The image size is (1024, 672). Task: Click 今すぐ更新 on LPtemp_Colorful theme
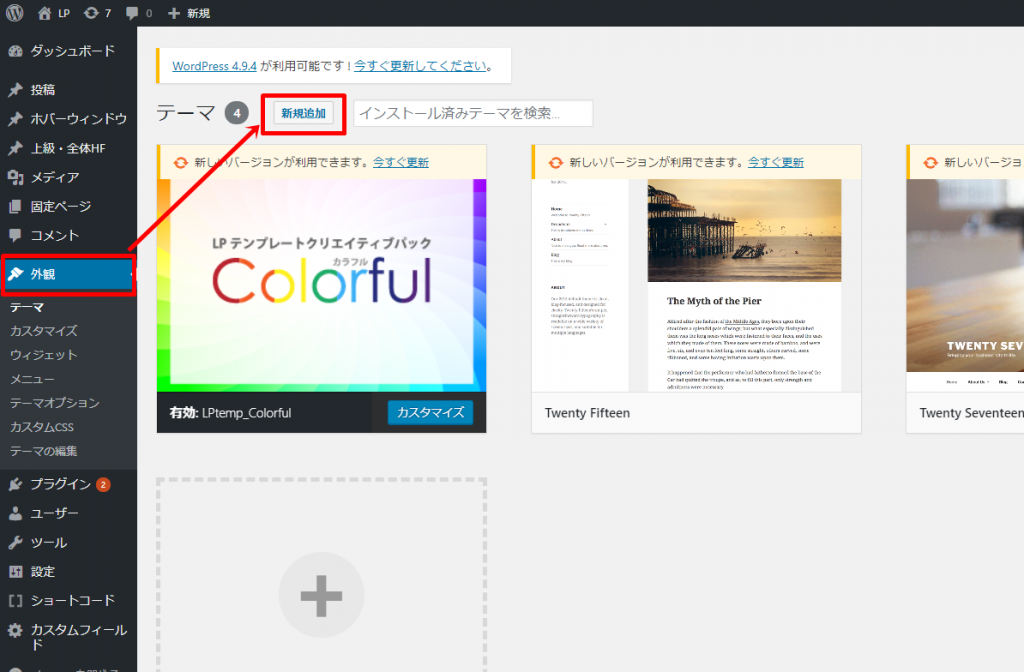tap(401, 163)
